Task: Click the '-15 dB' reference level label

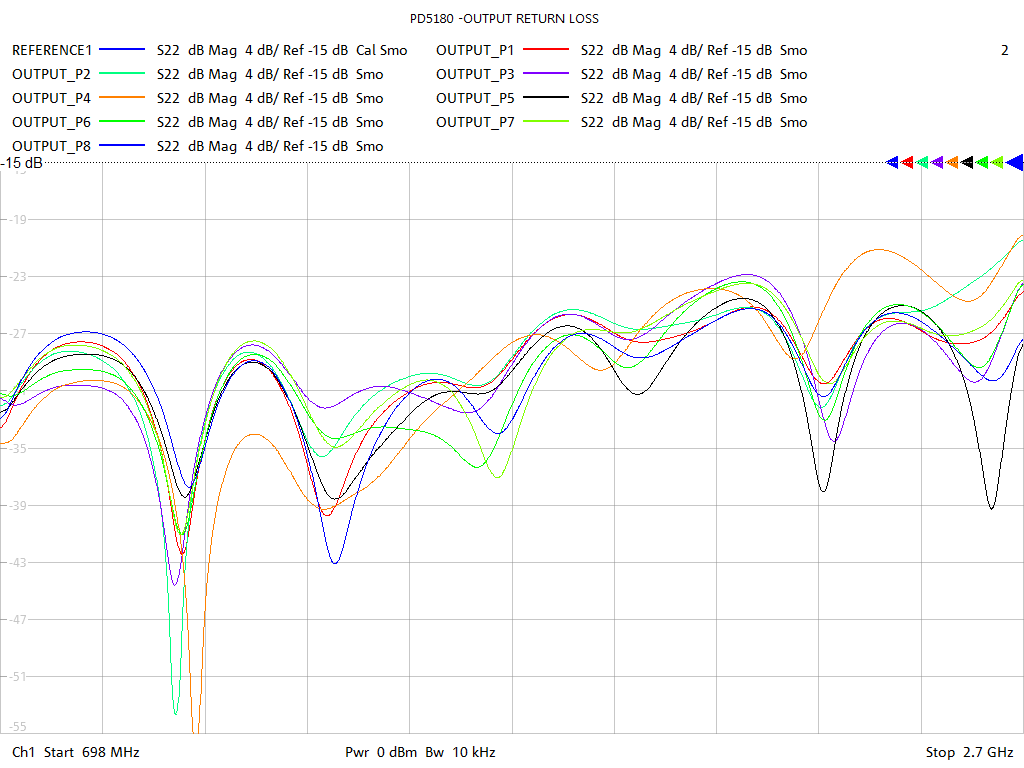Action: 22,163
